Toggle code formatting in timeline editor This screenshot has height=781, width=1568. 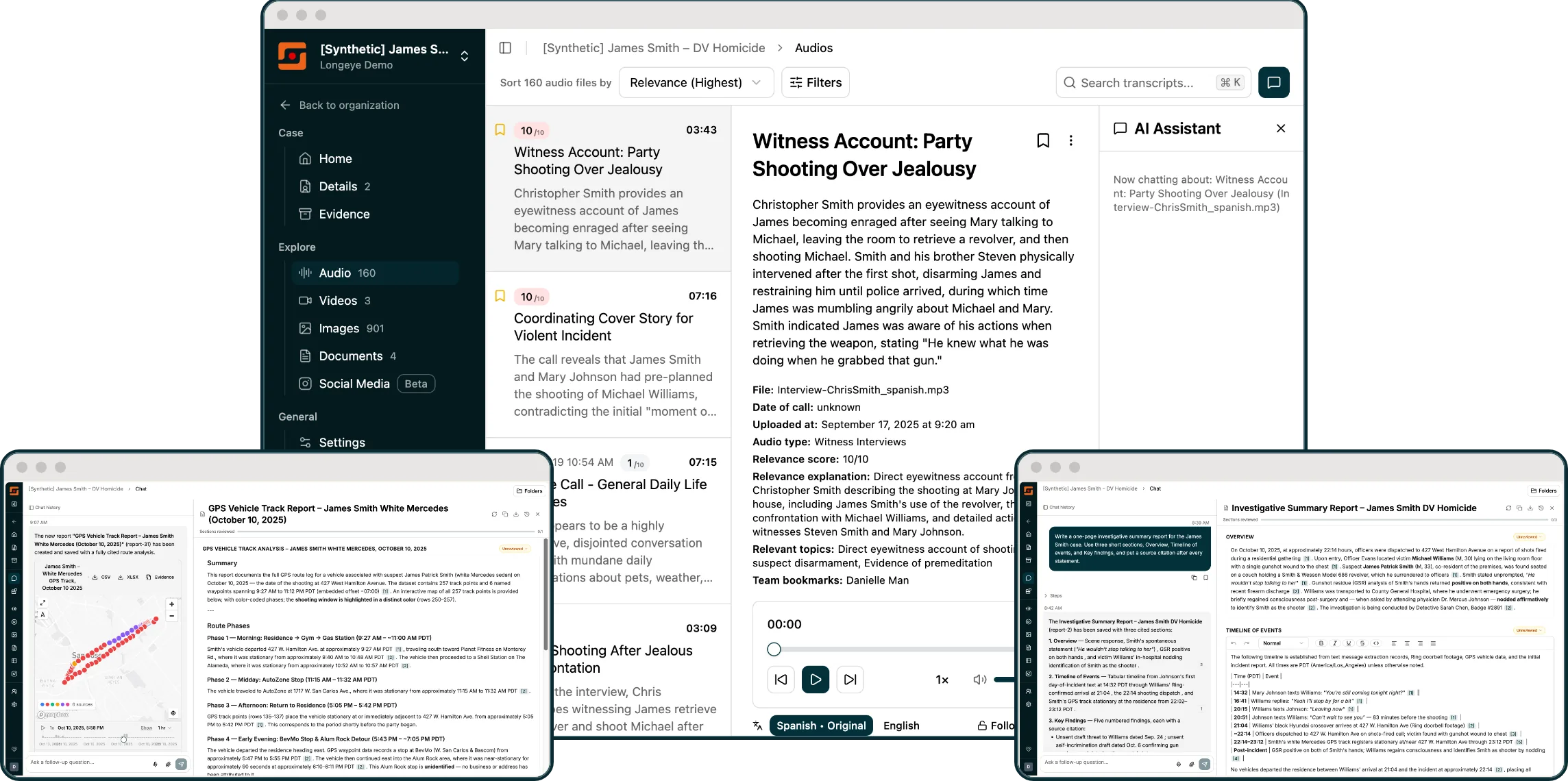click(x=1376, y=643)
